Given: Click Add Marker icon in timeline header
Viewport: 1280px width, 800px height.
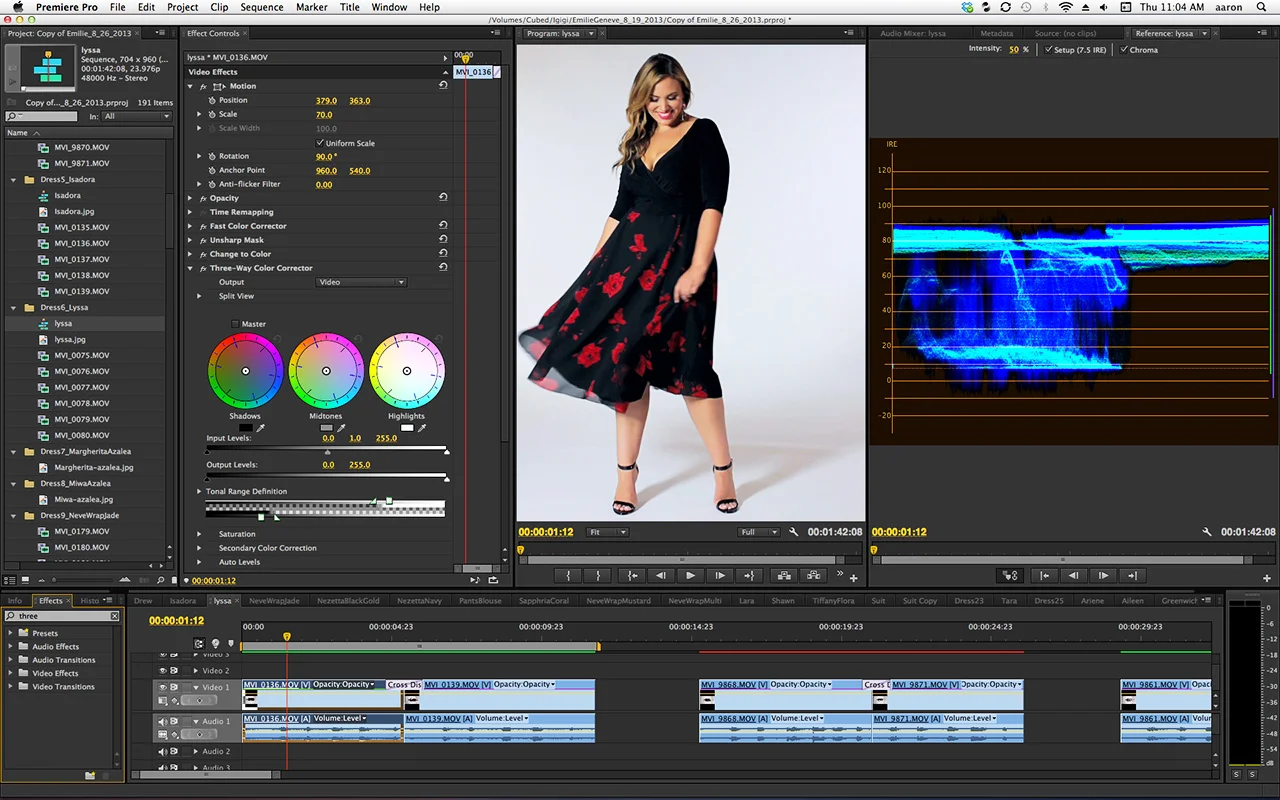Looking at the screenshot, I should coord(231,644).
